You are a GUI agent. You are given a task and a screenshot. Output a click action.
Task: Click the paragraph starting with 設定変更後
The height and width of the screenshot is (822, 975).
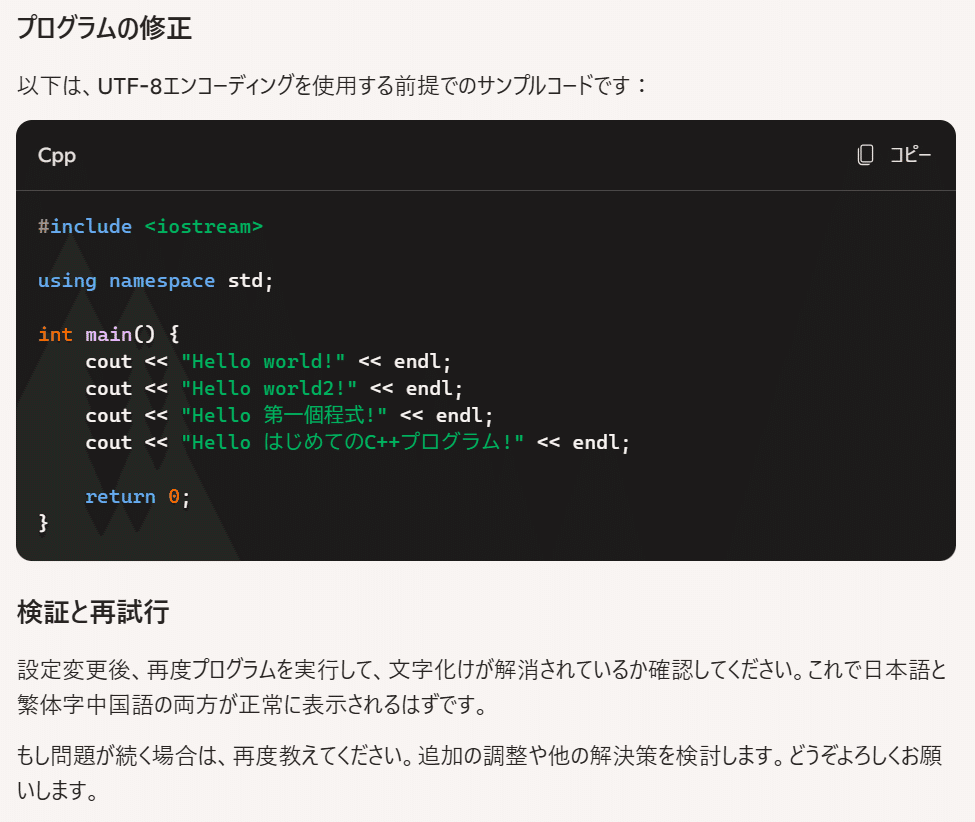[x=481, y=687]
